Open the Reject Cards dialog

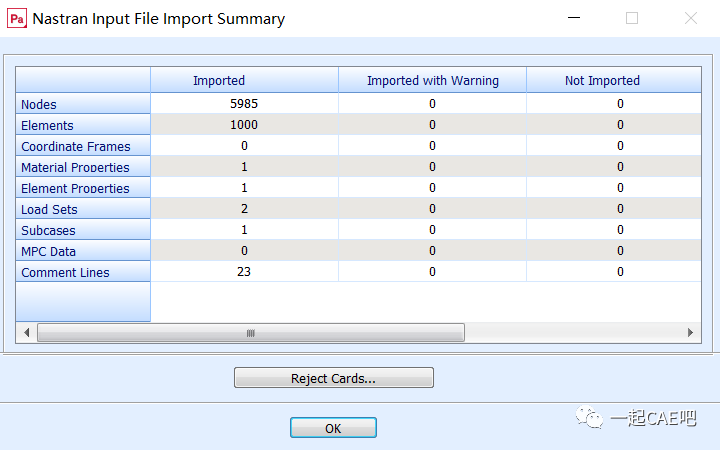pyautogui.click(x=333, y=378)
